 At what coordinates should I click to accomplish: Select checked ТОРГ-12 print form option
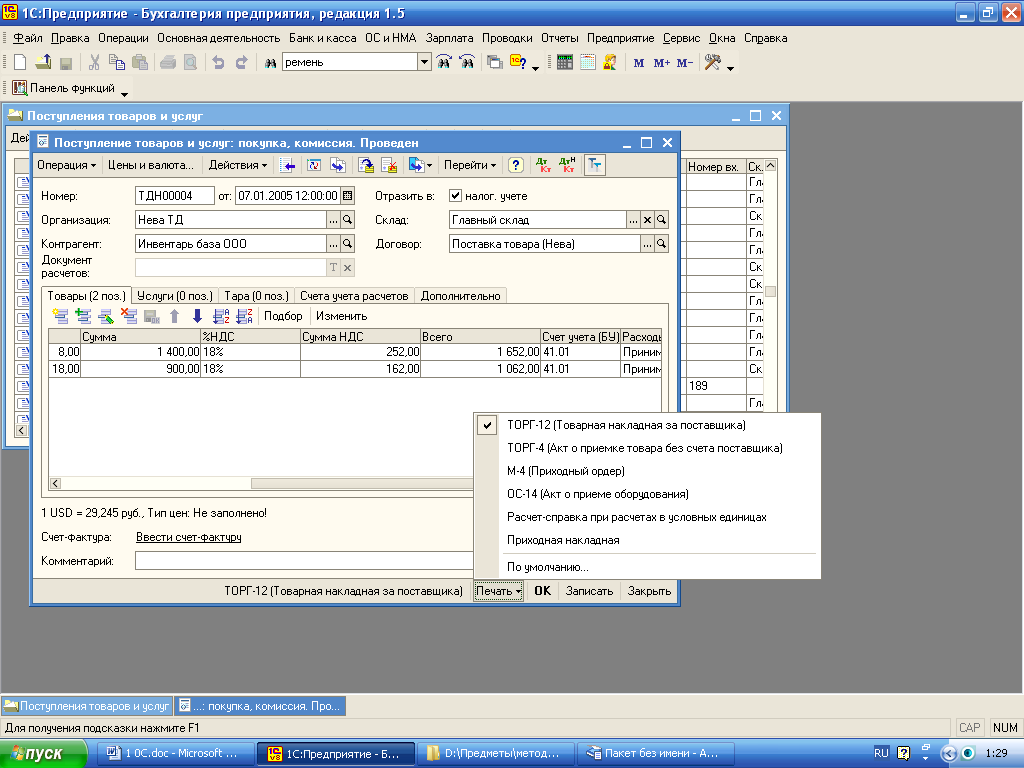(x=626, y=425)
